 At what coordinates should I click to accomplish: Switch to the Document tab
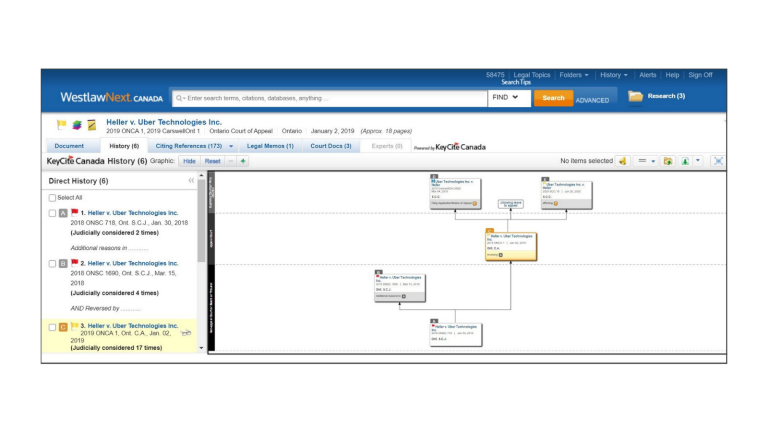pos(69,146)
